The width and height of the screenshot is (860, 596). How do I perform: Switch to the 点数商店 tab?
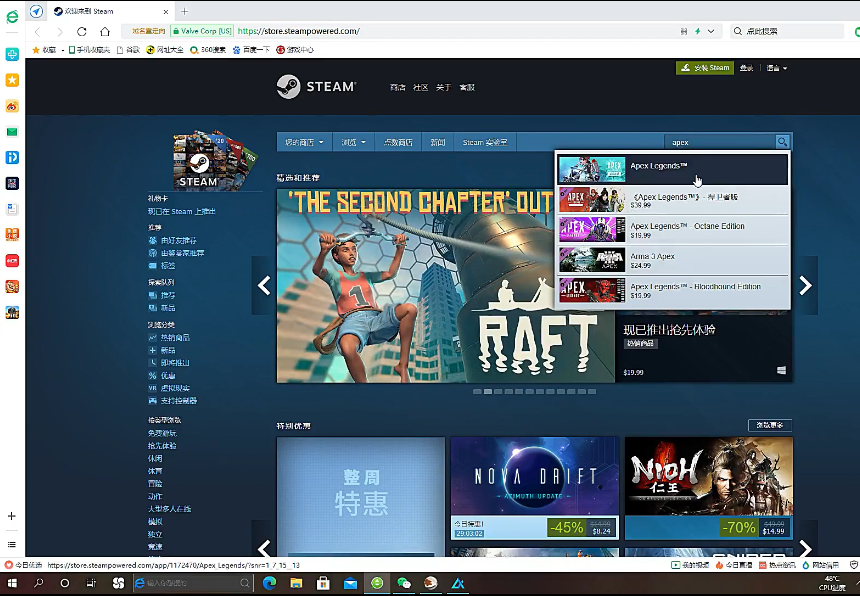point(398,142)
